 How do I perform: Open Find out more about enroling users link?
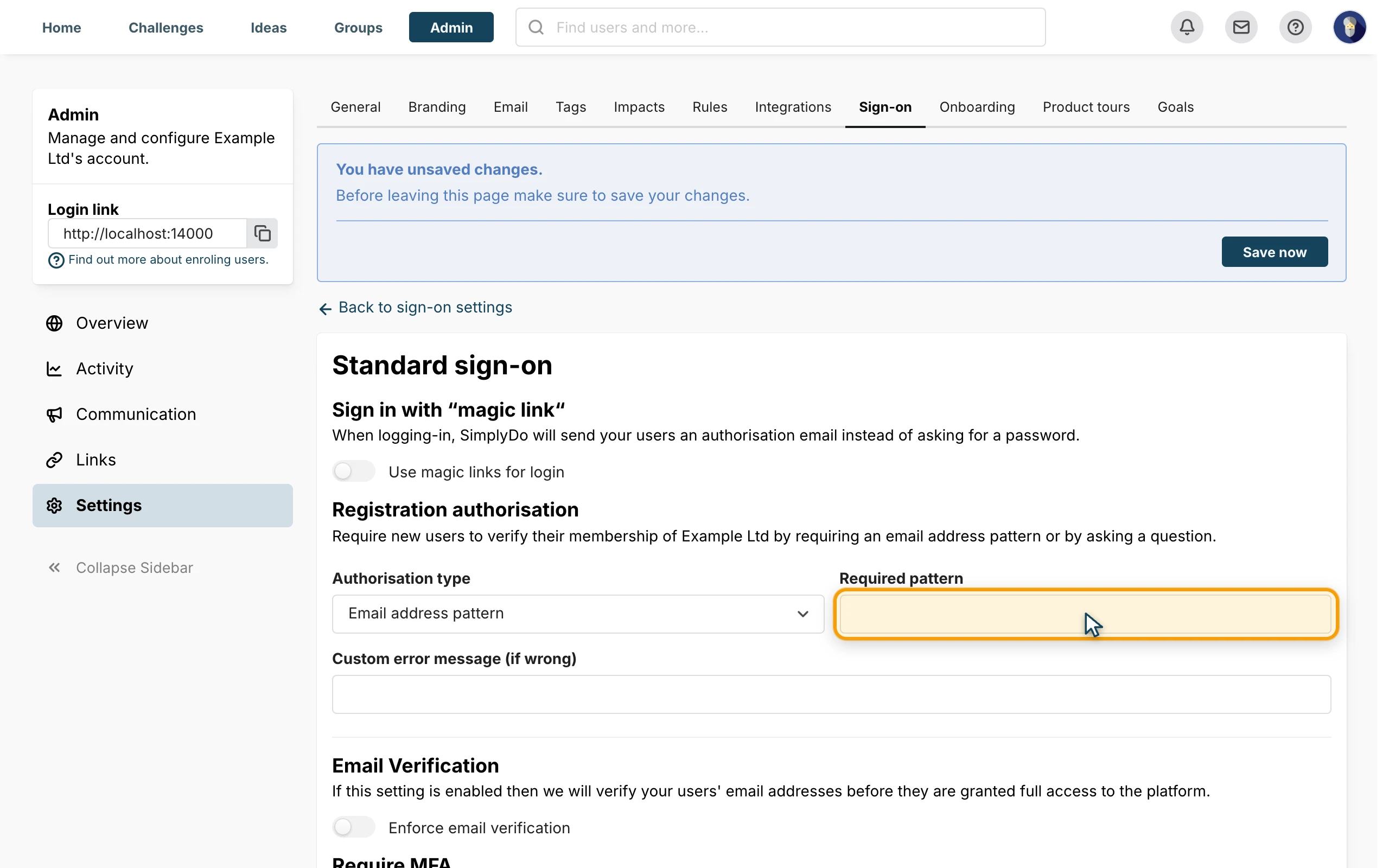[168, 259]
